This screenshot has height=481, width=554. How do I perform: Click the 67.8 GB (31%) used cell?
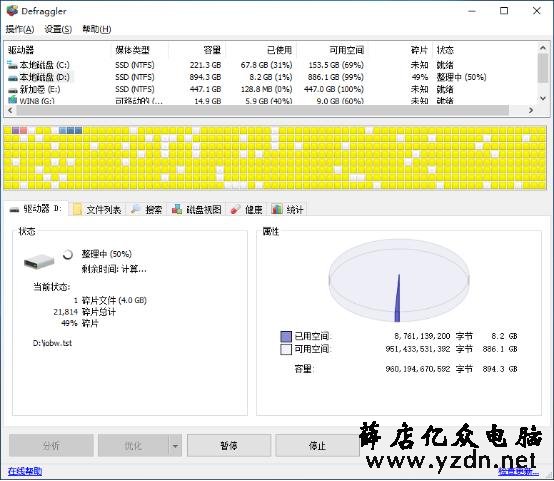[x=266, y=65]
